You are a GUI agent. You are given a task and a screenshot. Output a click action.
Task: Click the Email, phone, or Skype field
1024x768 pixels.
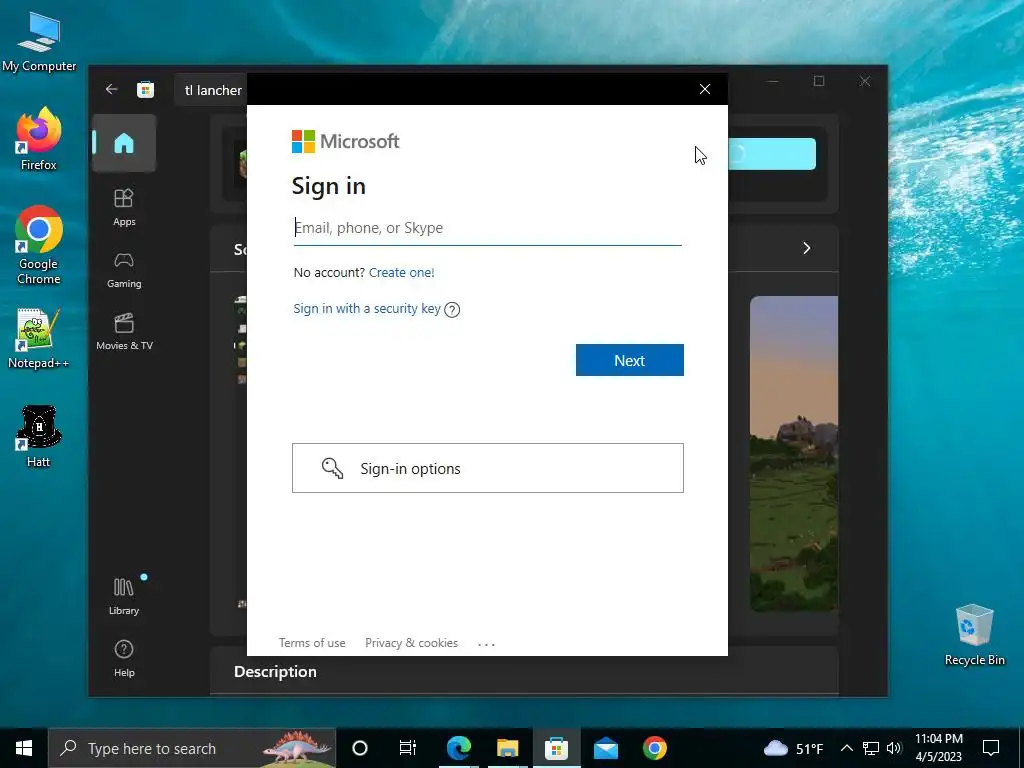(487, 228)
